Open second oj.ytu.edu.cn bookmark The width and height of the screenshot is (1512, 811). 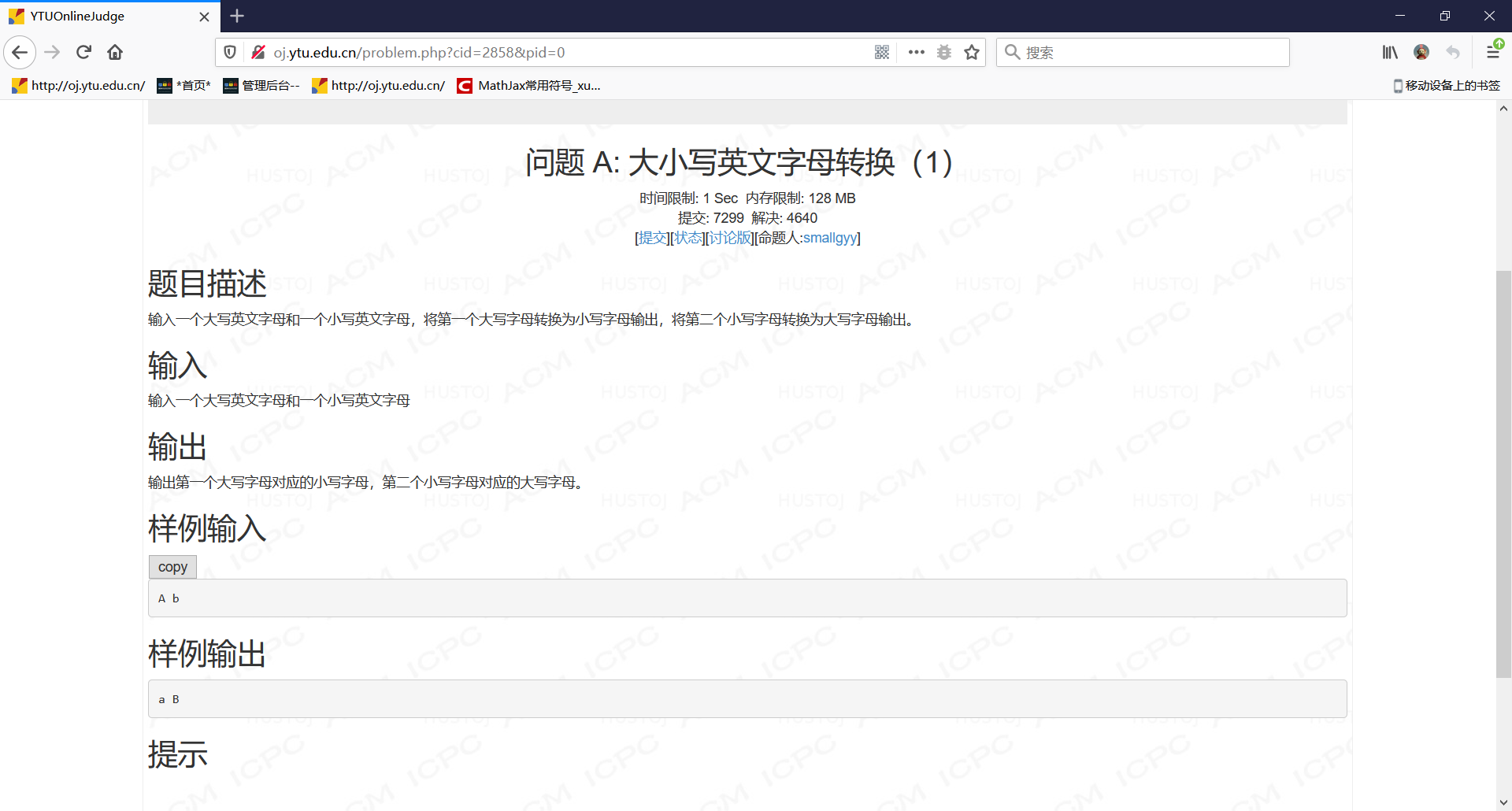379,86
